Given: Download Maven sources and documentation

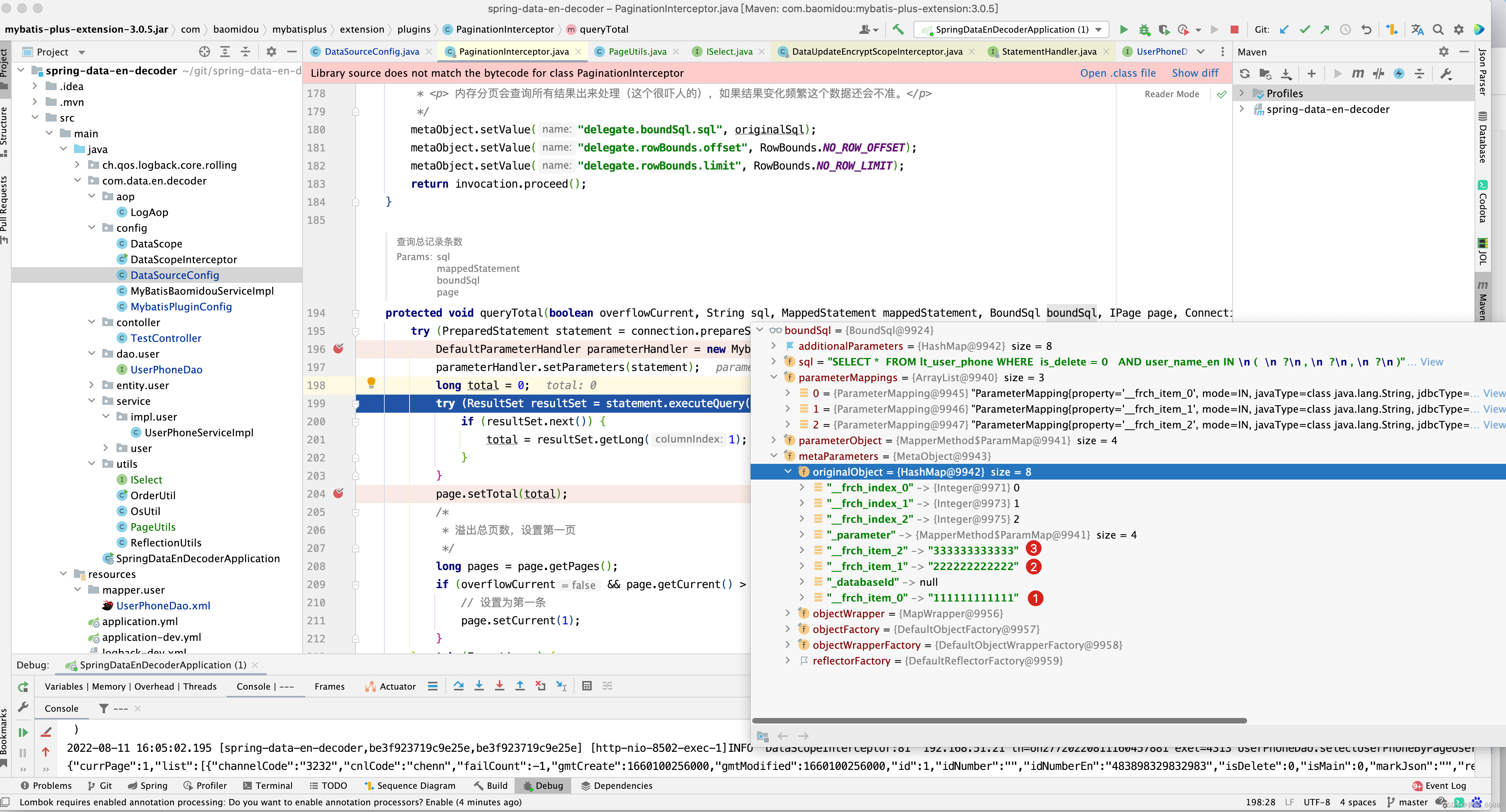Looking at the screenshot, I should coord(1286,74).
